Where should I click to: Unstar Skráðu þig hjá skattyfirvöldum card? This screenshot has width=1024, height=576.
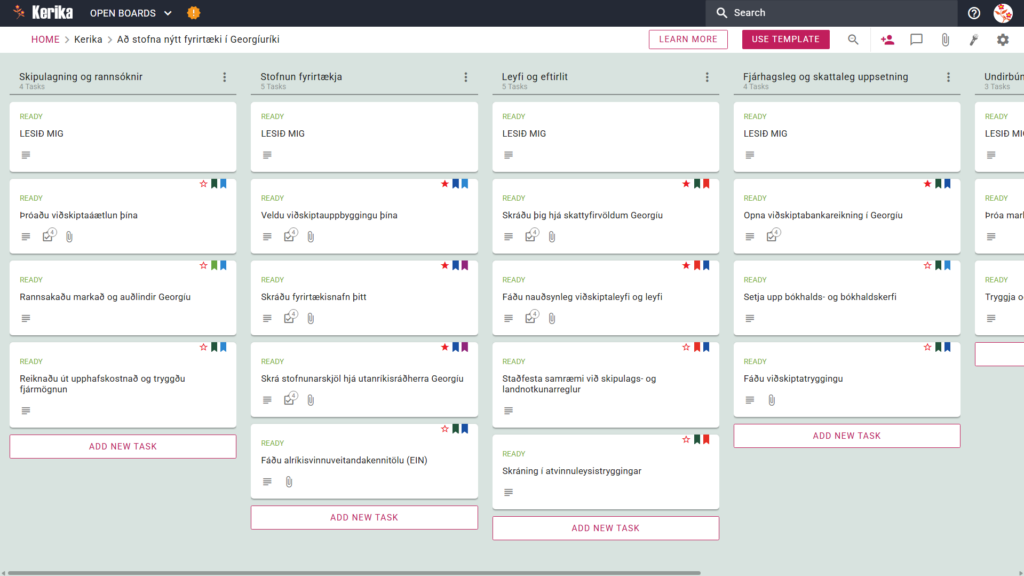pyautogui.click(x=686, y=184)
